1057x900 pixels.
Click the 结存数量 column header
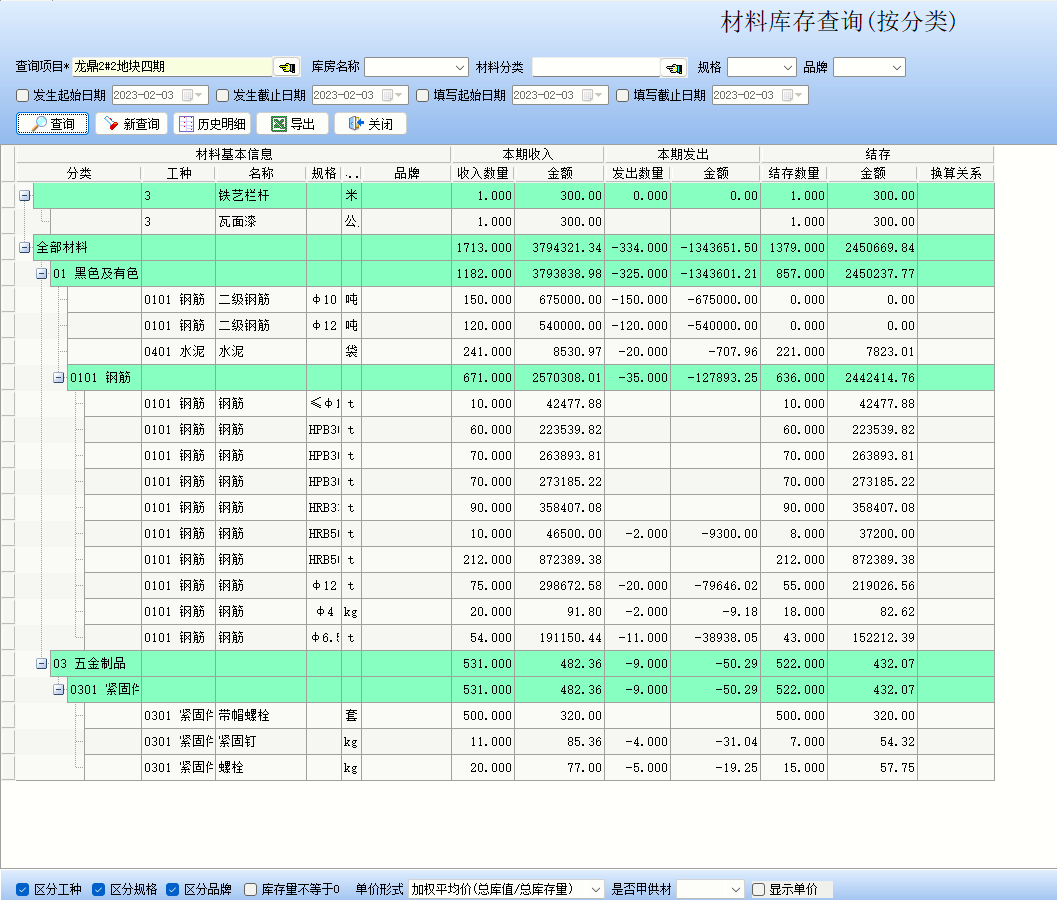[x=793, y=173]
